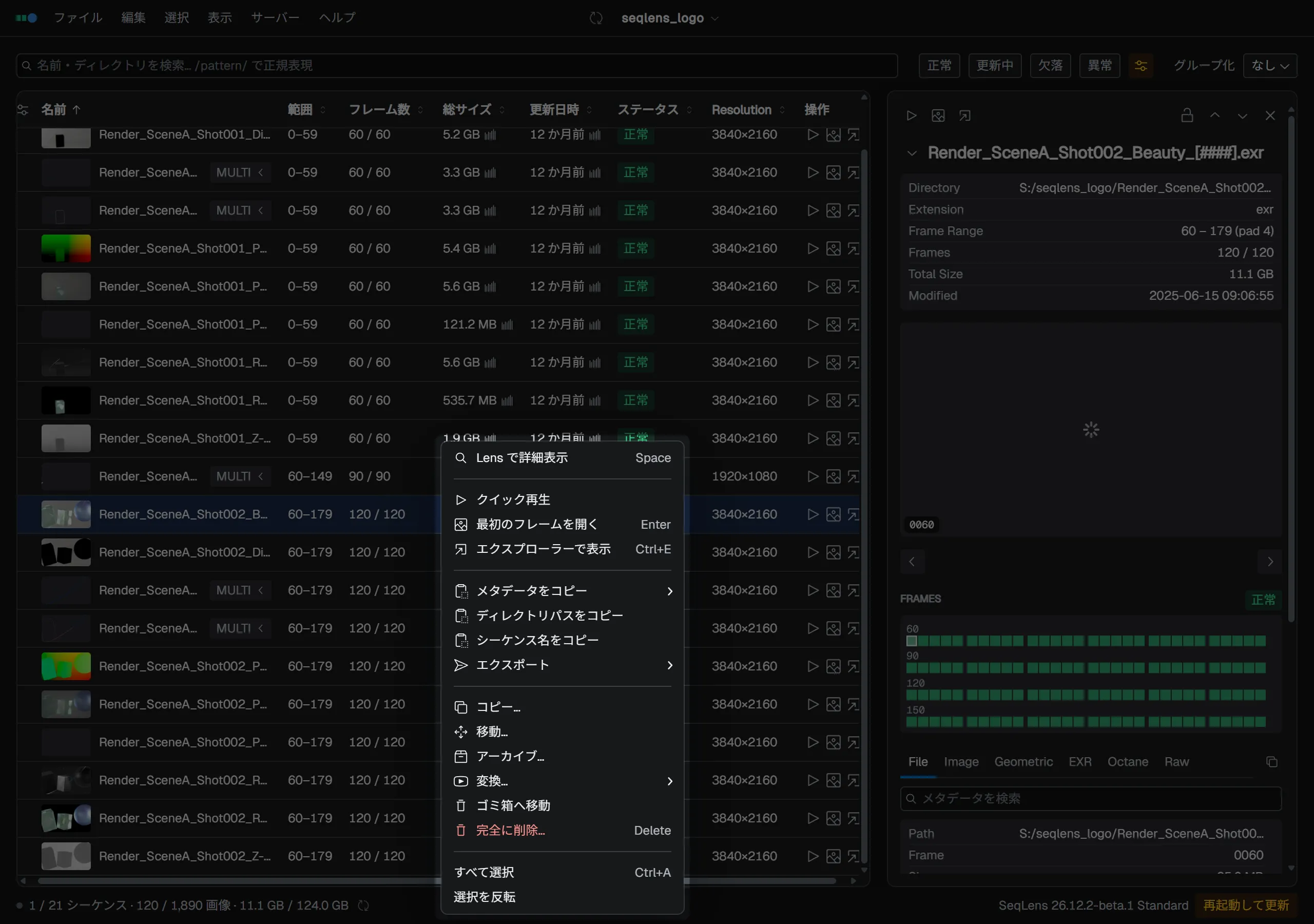Click the Shot002_P green thumbnail
Screen dimensions: 1314x924
66,666
